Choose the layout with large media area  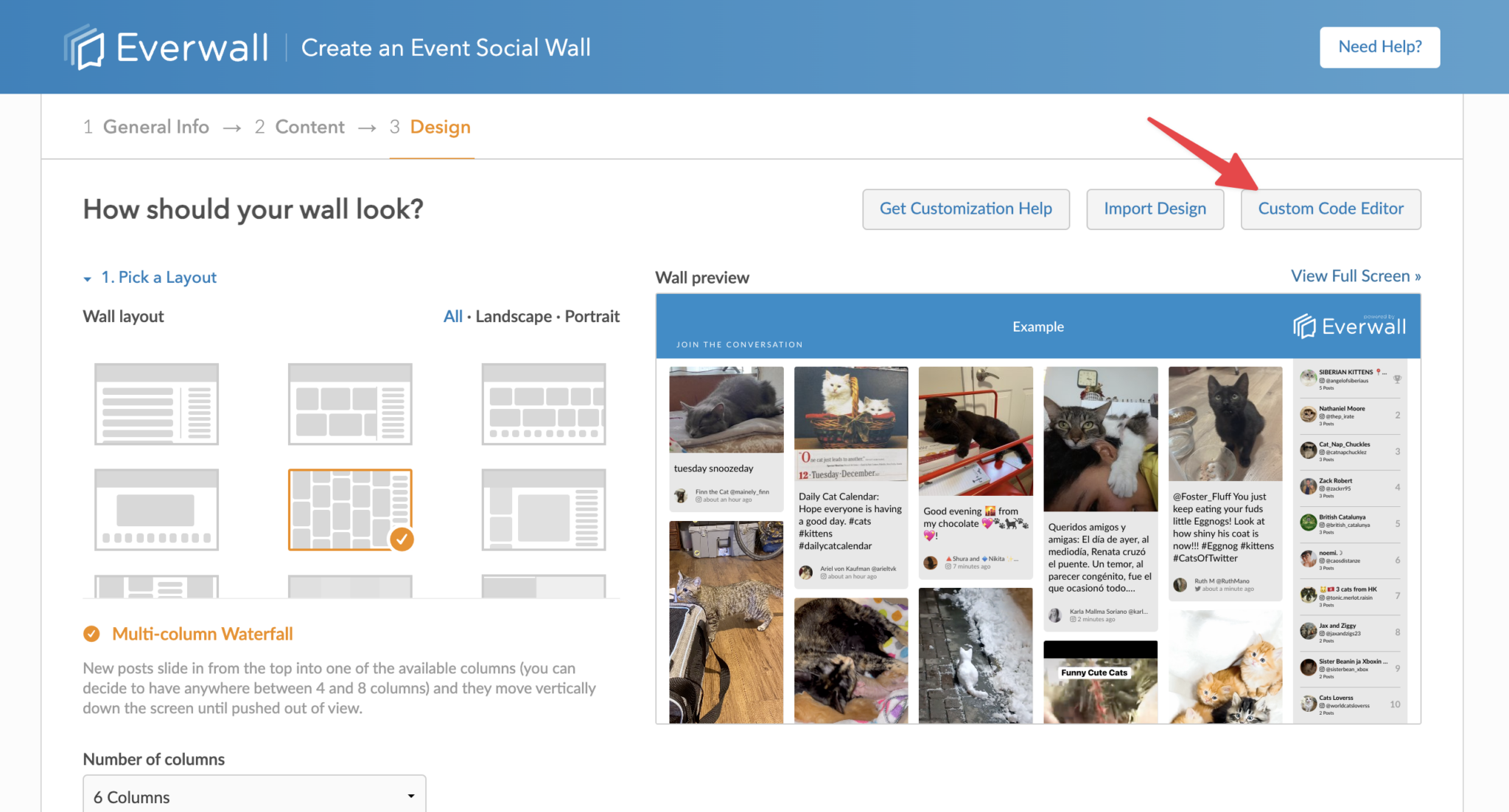click(543, 509)
